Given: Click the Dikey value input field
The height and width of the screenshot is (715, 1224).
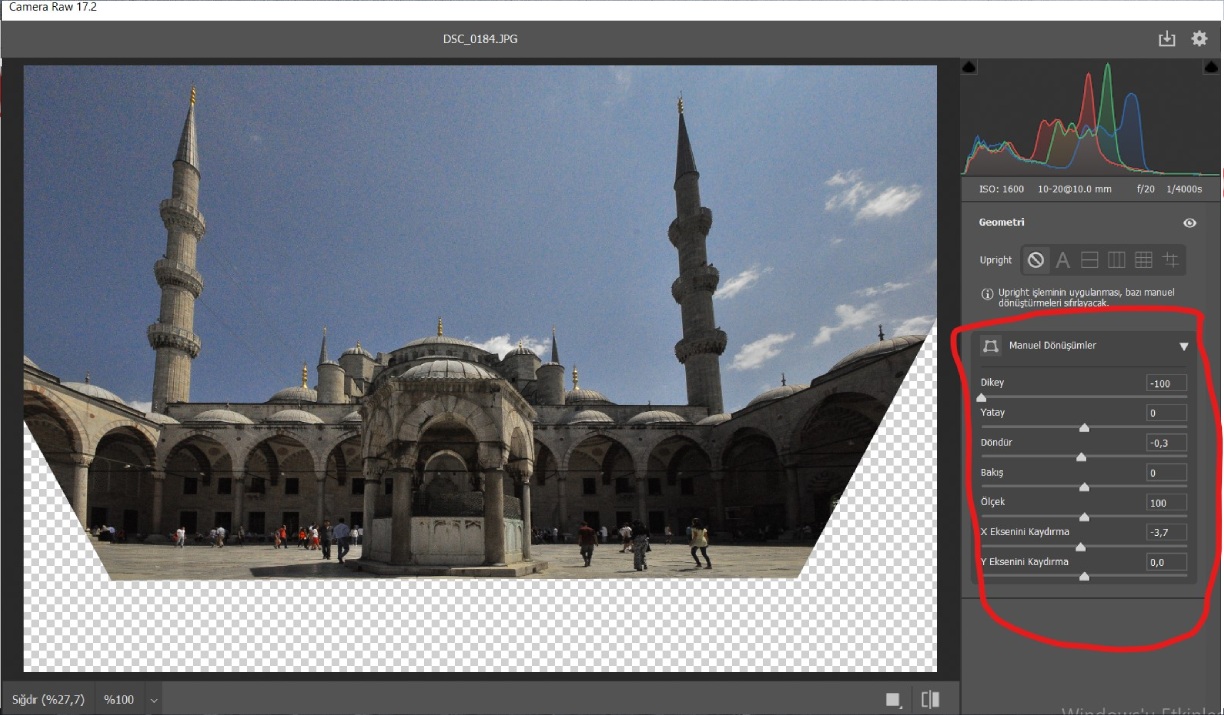Looking at the screenshot, I should [1166, 383].
